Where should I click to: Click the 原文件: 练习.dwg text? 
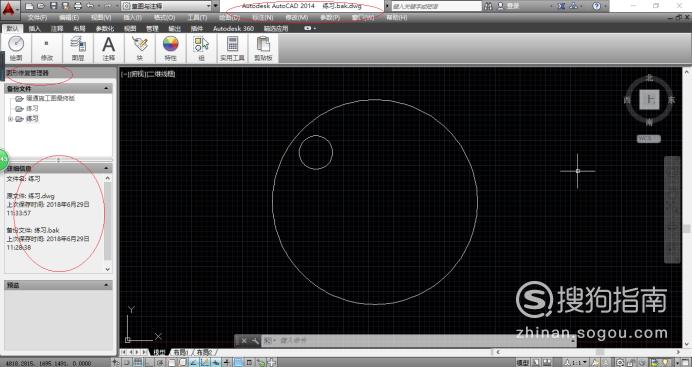[x=30, y=196]
